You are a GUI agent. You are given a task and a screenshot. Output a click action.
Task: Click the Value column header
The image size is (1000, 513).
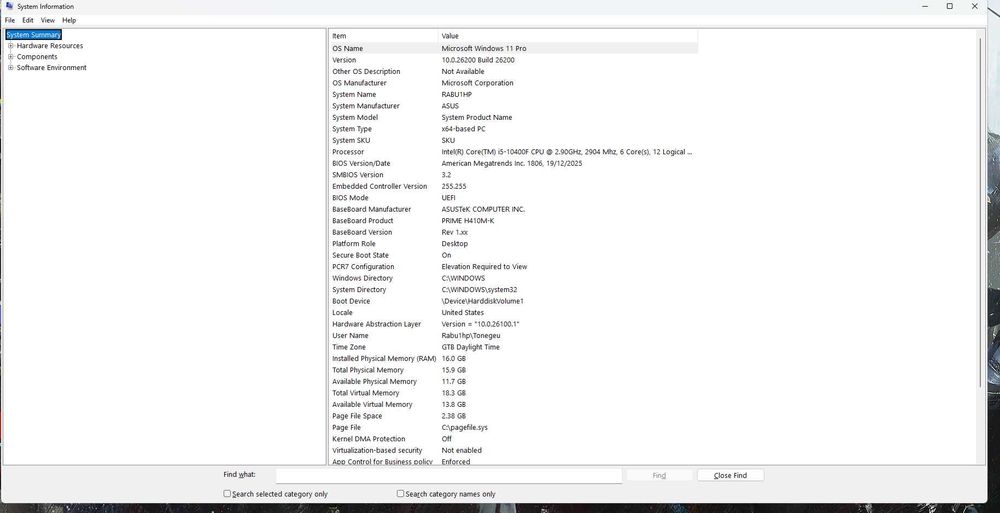(568, 36)
